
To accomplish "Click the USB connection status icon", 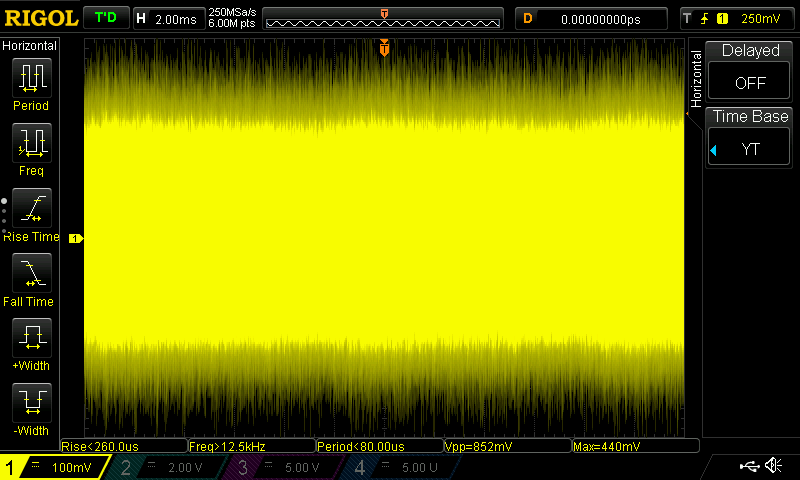I will click(750, 466).
